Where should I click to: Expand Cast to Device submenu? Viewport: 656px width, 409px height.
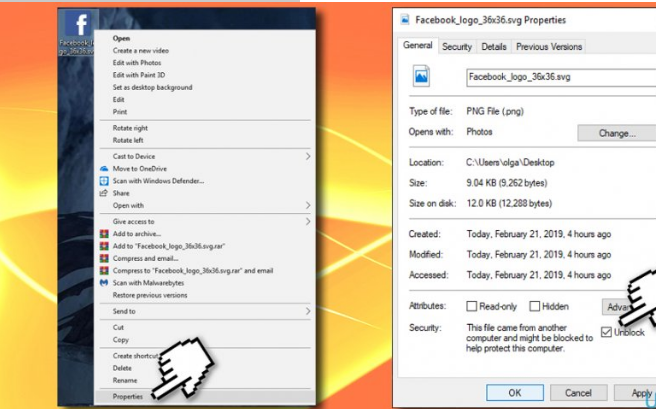308,156
